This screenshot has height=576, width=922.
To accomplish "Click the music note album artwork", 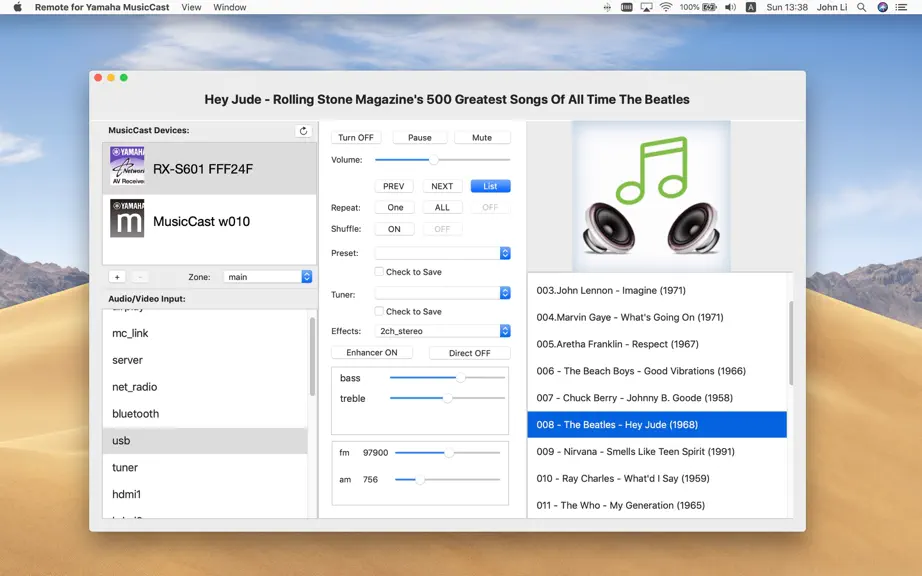I will click(x=651, y=196).
